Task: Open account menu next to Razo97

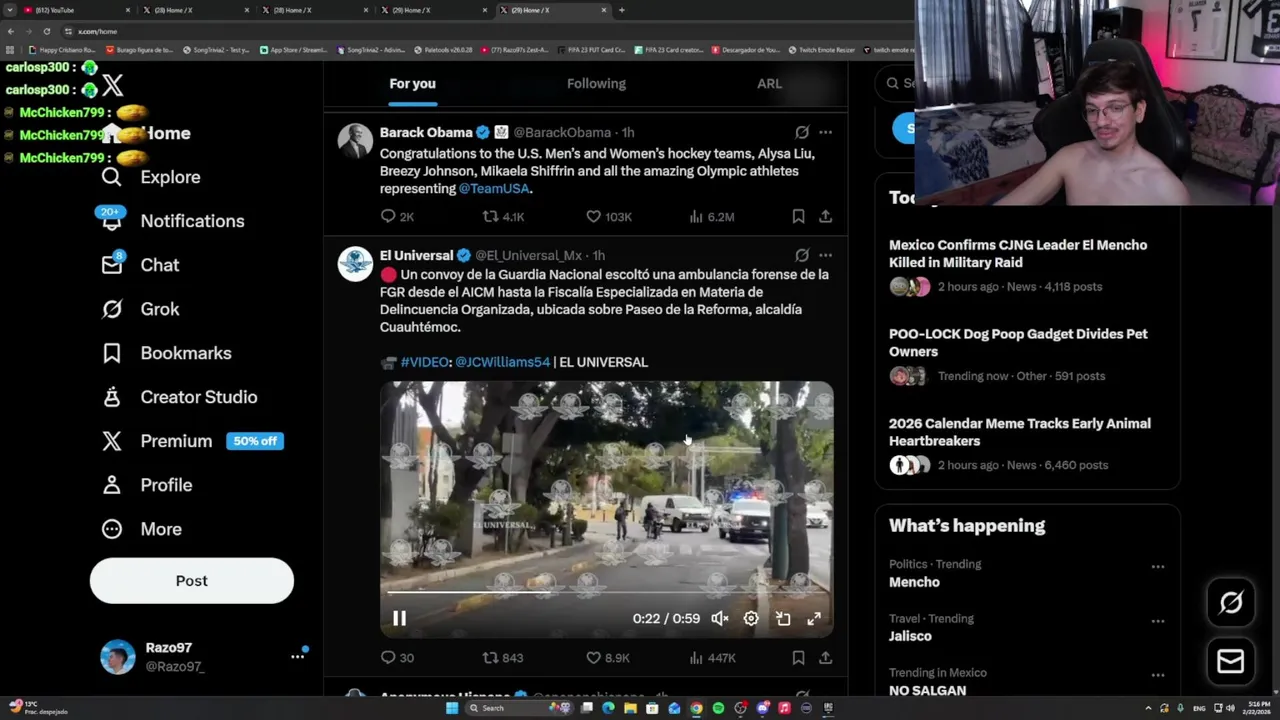Action: 297,656
